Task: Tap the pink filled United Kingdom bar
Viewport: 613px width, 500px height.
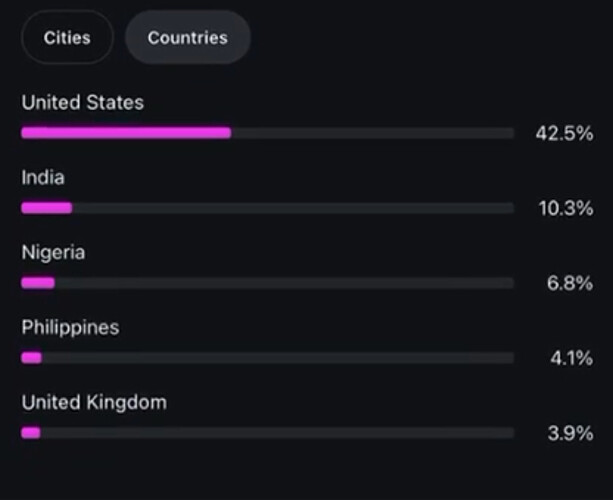Action: pyautogui.click(x=31, y=433)
